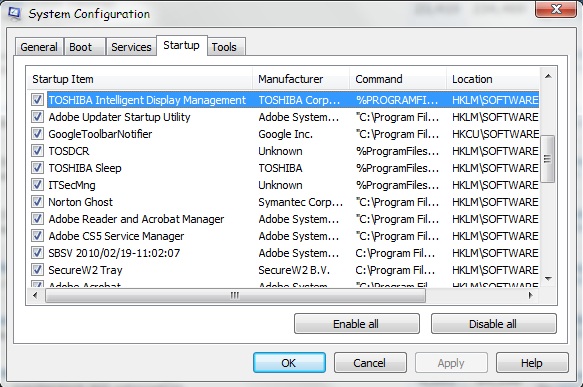Toggle the SecureW2 Tray checkbox
This screenshot has height=387, width=583.
(x=37, y=270)
